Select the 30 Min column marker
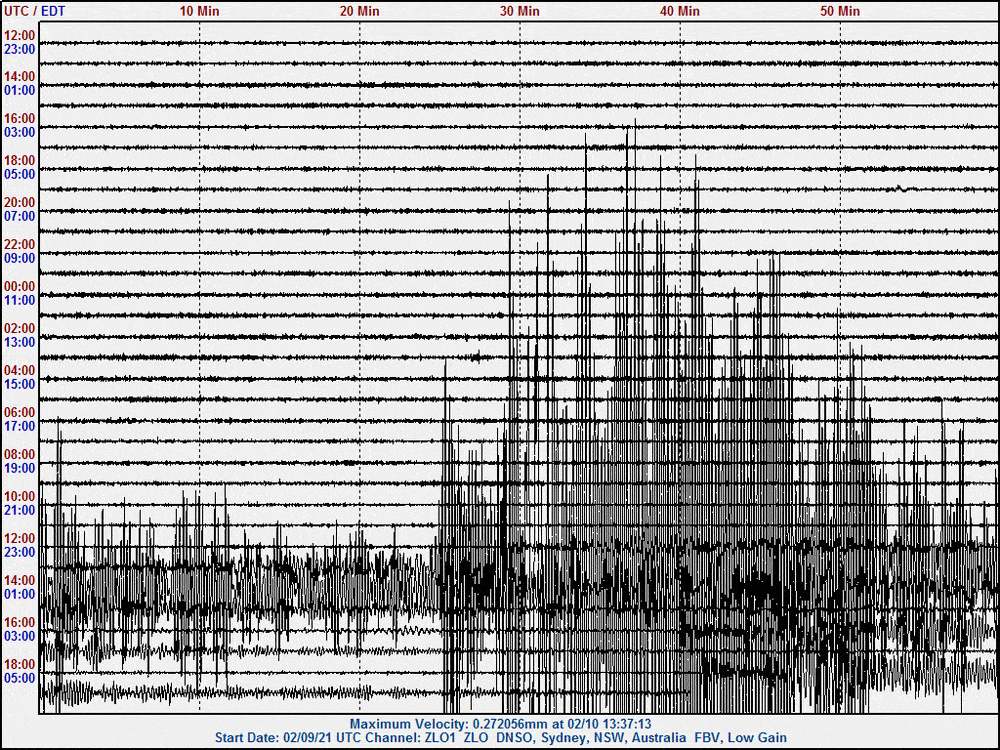This screenshot has height=750, width=1000. [515, 11]
